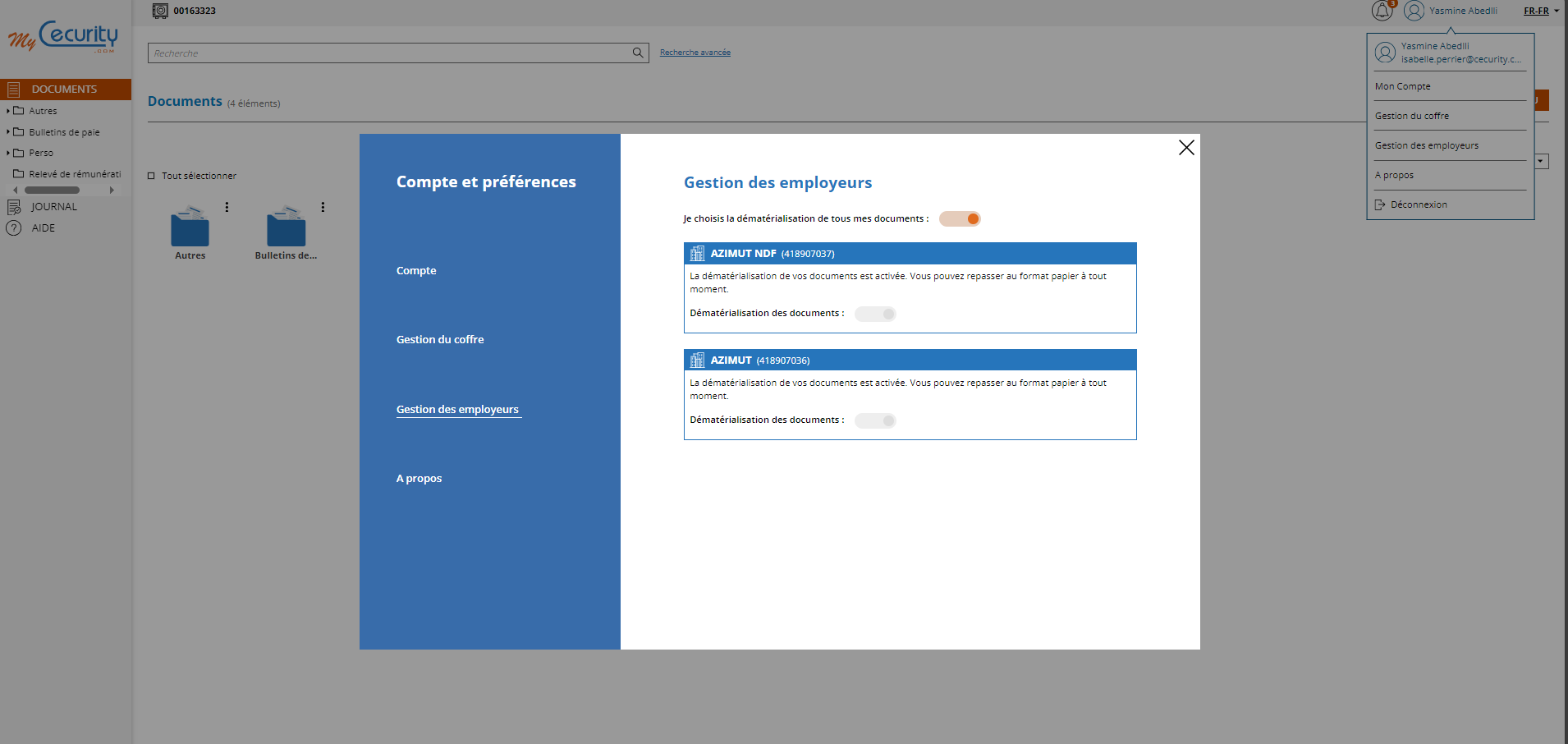1568x744 pixels.
Task: Disable dematerialization of all documents
Action: [x=960, y=218]
